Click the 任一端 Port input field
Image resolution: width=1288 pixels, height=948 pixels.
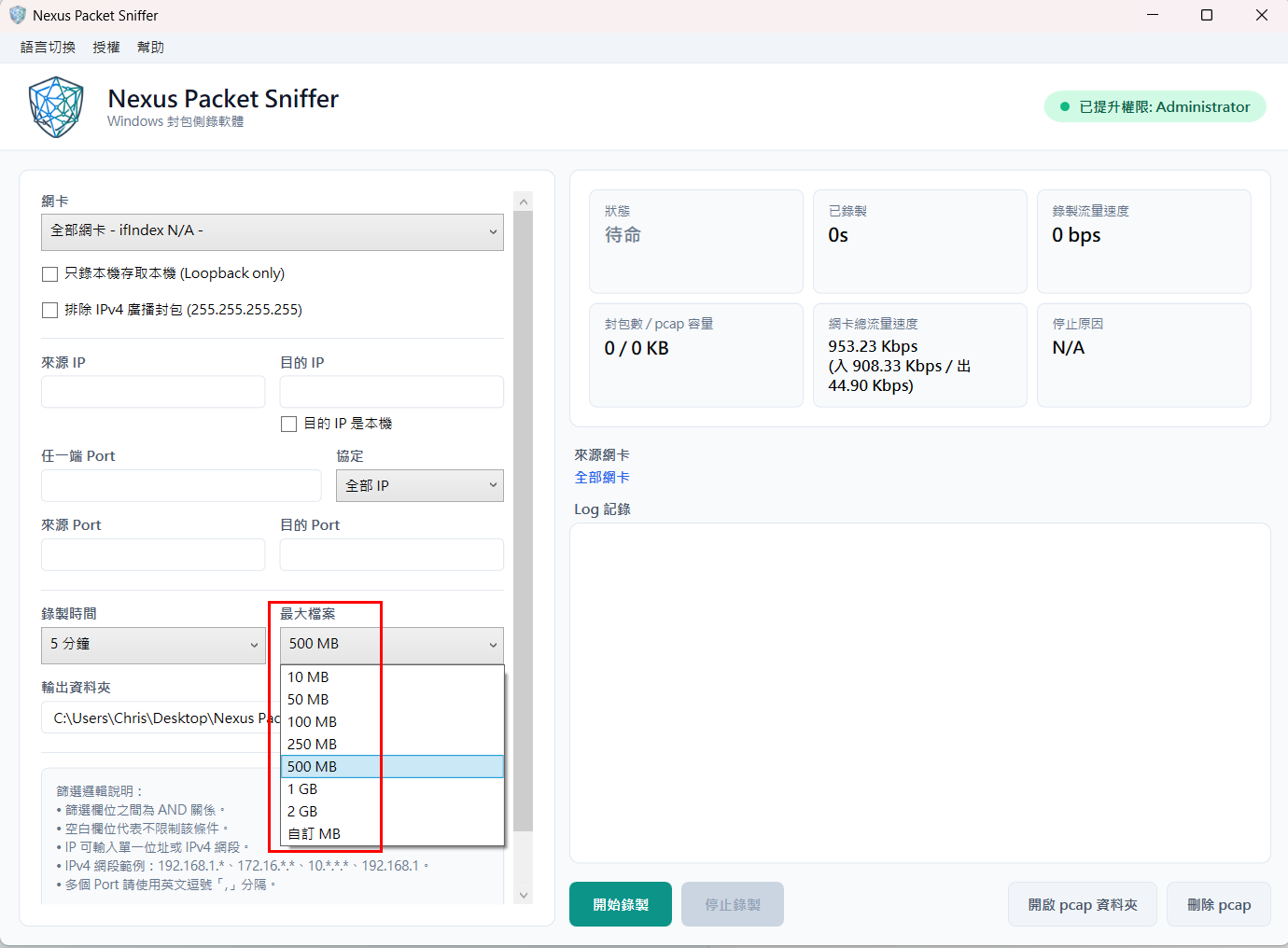coord(181,485)
